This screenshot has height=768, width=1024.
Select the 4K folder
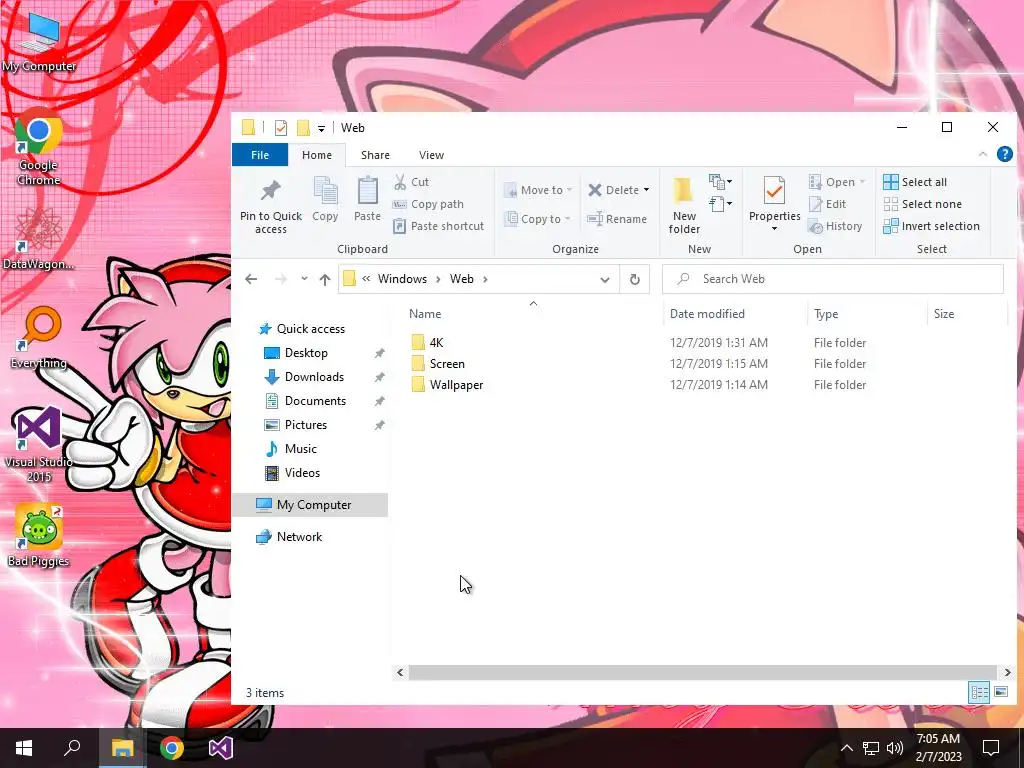click(x=436, y=343)
